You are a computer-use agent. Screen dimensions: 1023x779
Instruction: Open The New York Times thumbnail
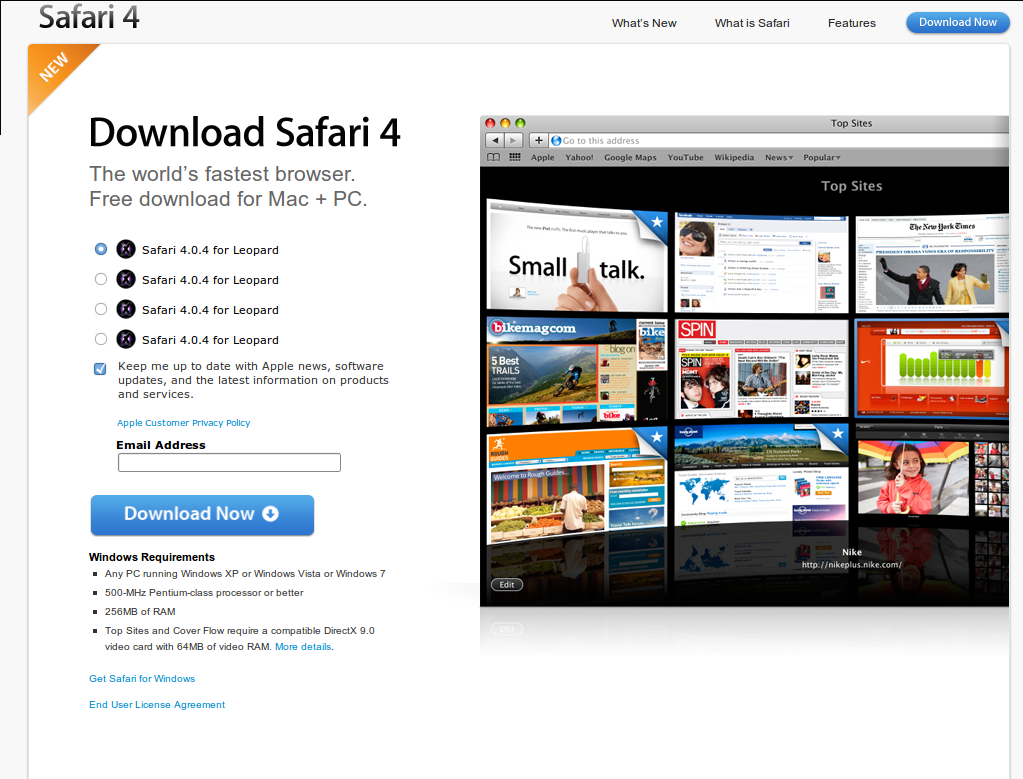click(x=932, y=263)
